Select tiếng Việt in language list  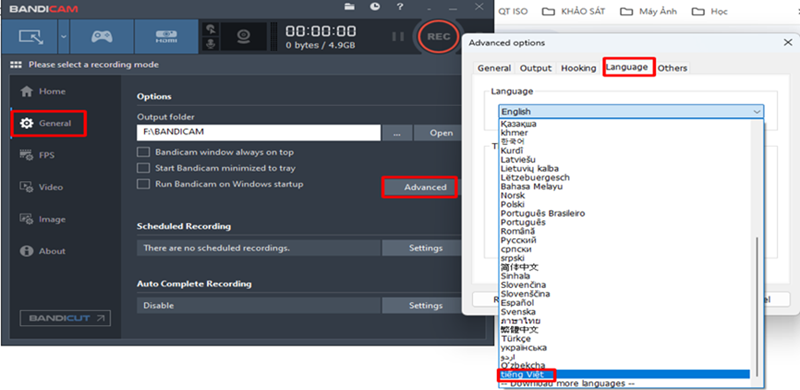(x=624, y=375)
